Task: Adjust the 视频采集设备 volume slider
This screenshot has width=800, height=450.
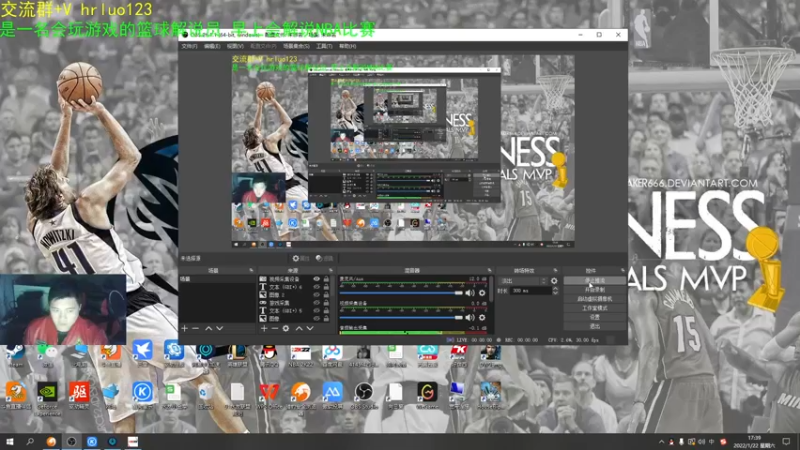Action: click(401, 317)
